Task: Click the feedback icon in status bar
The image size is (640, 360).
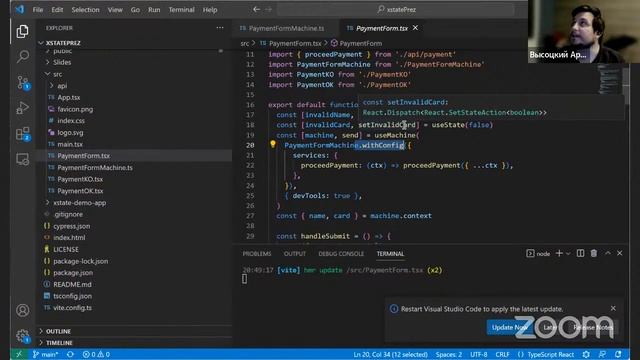Action: [602, 354]
